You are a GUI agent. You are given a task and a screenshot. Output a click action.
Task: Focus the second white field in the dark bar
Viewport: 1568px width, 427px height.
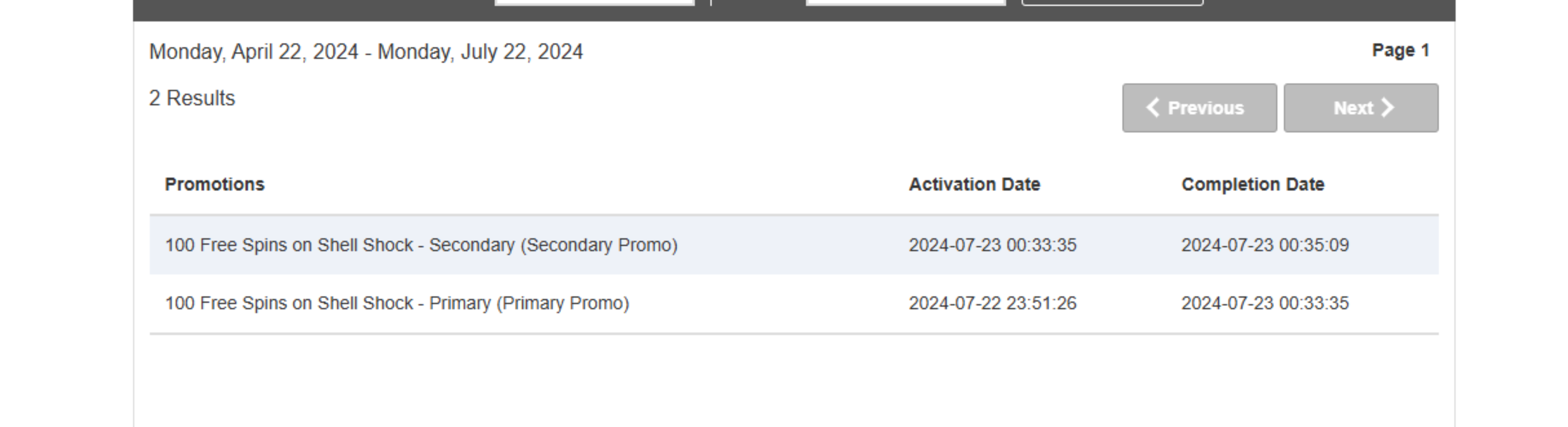click(x=905, y=3)
